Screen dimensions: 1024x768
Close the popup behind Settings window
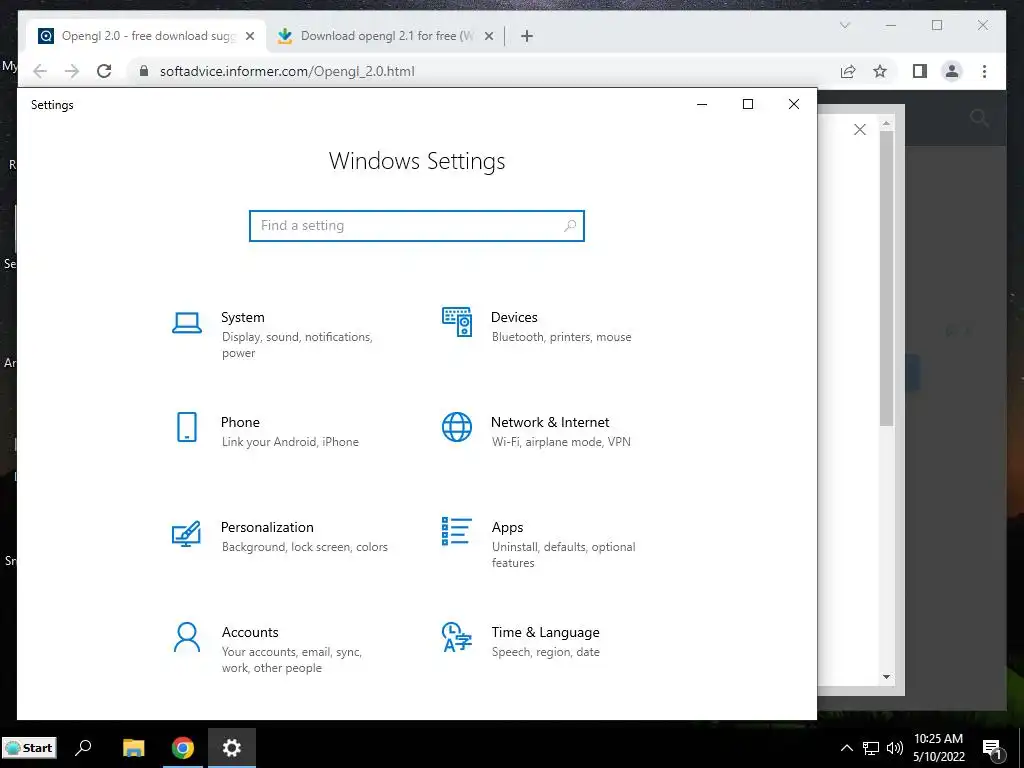(x=860, y=129)
